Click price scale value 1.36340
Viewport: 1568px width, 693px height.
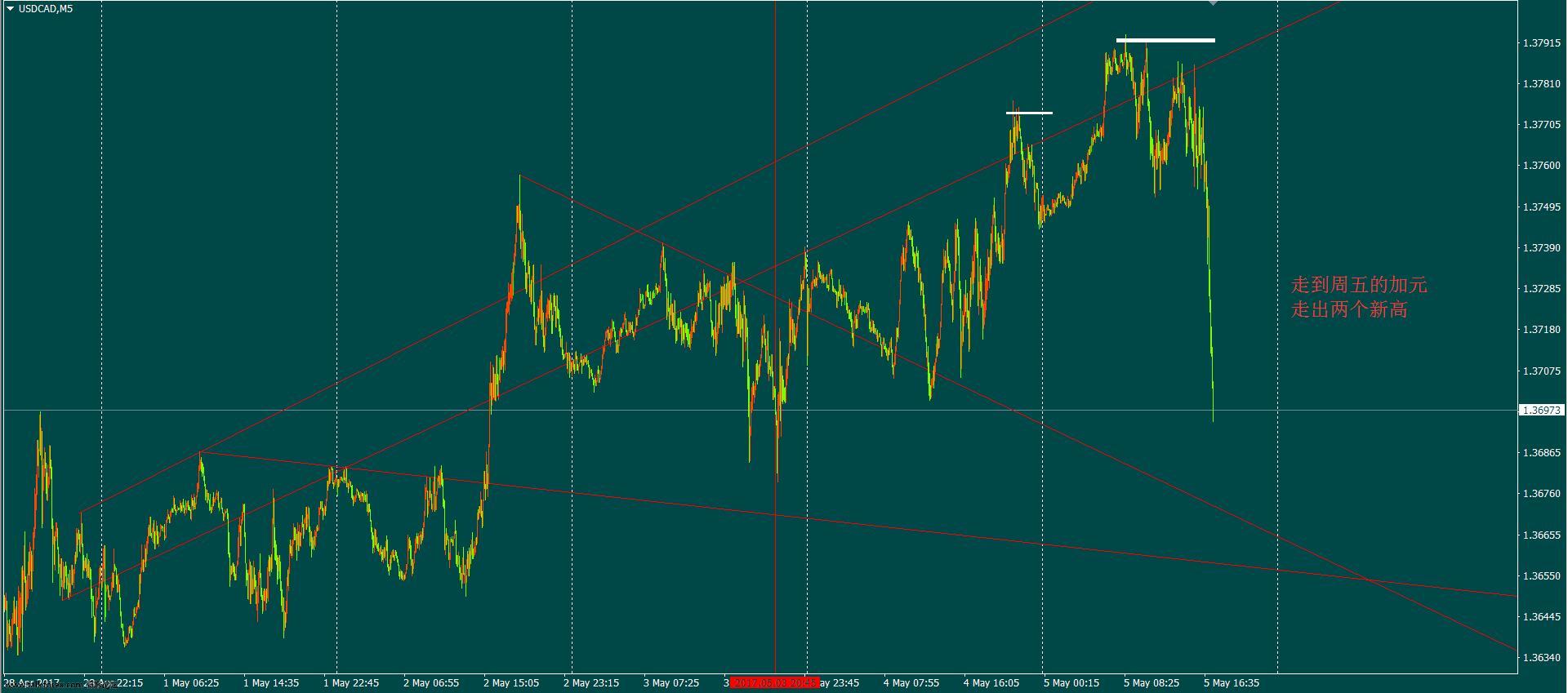coord(1542,657)
